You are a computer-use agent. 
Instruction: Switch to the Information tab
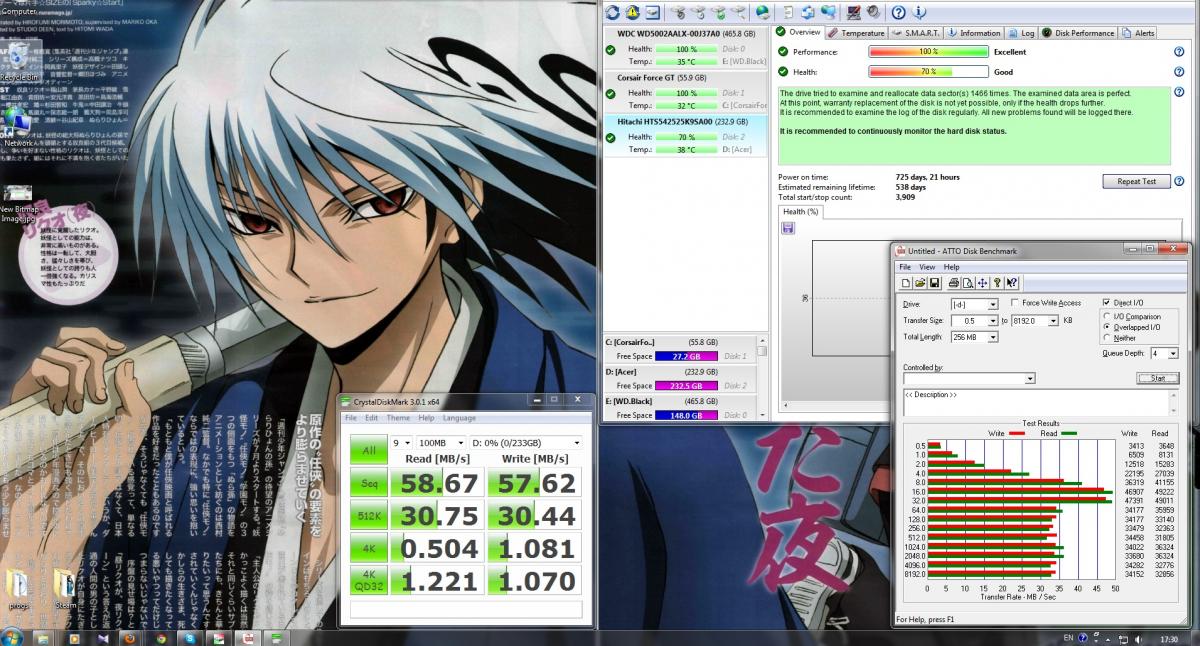coord(974,33)
